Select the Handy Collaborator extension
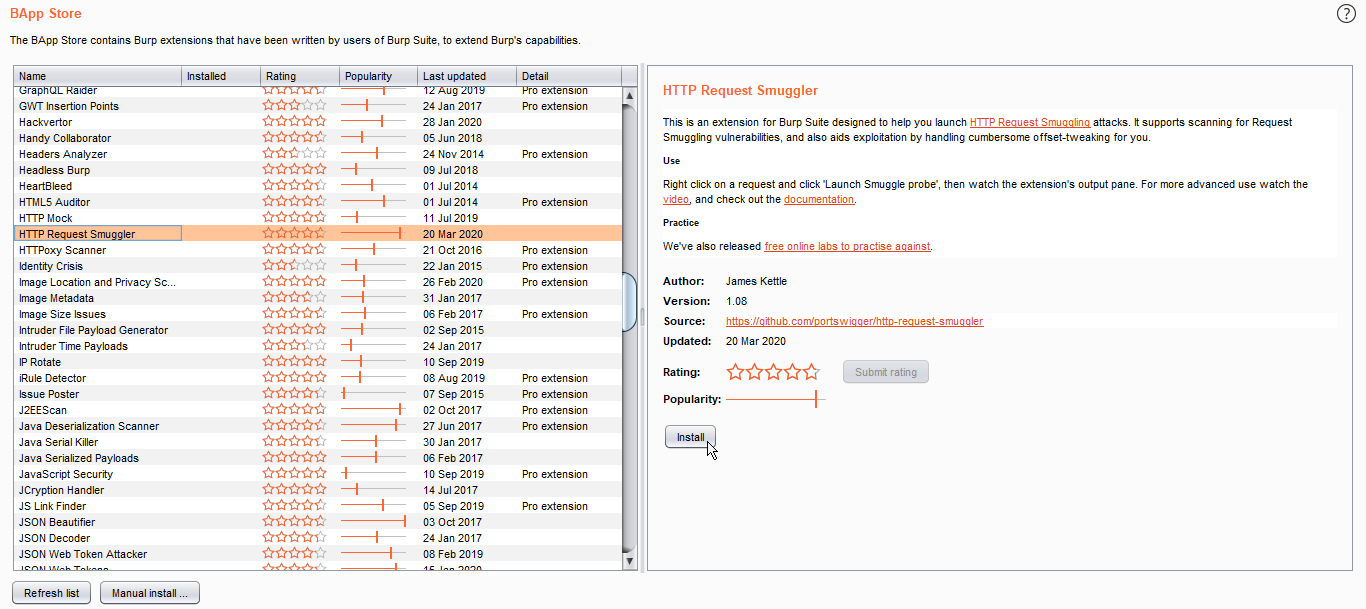The width and height of the screenshot is (1366, 609). [x=318, y=138]
